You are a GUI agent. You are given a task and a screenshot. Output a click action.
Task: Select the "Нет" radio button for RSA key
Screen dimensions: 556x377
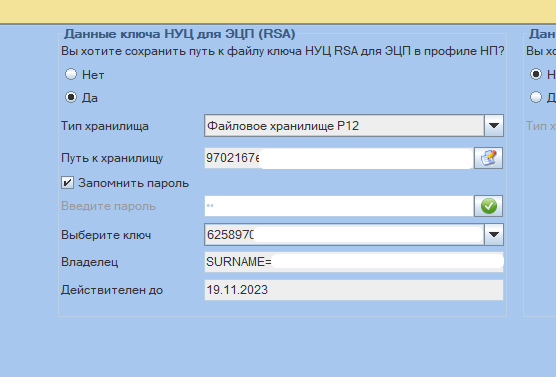pyautogui.click(x=71, y=74)
